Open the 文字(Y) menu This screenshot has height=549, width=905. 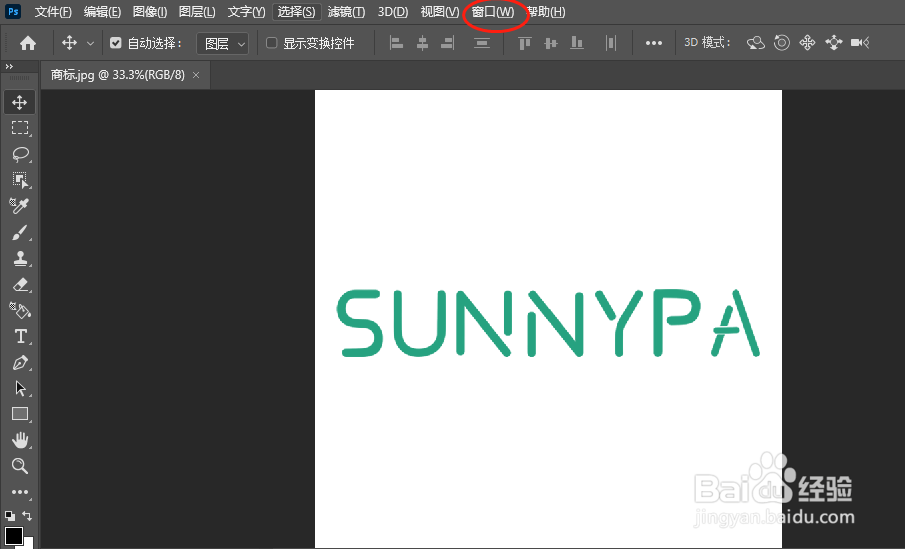[x=246, y=12]
